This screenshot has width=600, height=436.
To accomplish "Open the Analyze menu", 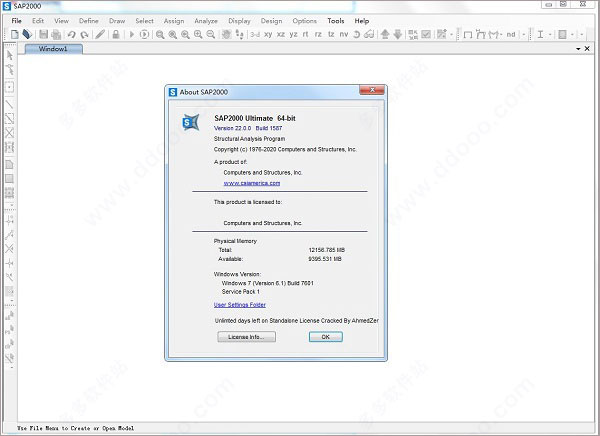I will tap(206, 21).
